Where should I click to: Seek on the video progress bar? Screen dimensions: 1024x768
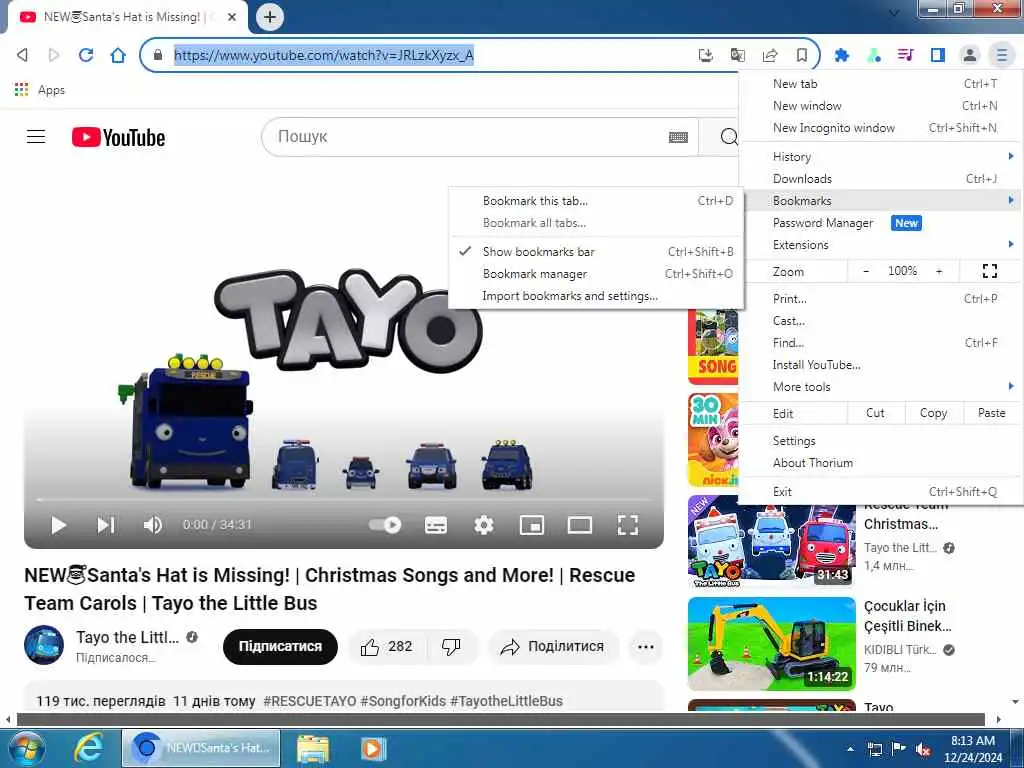point(344,500)
